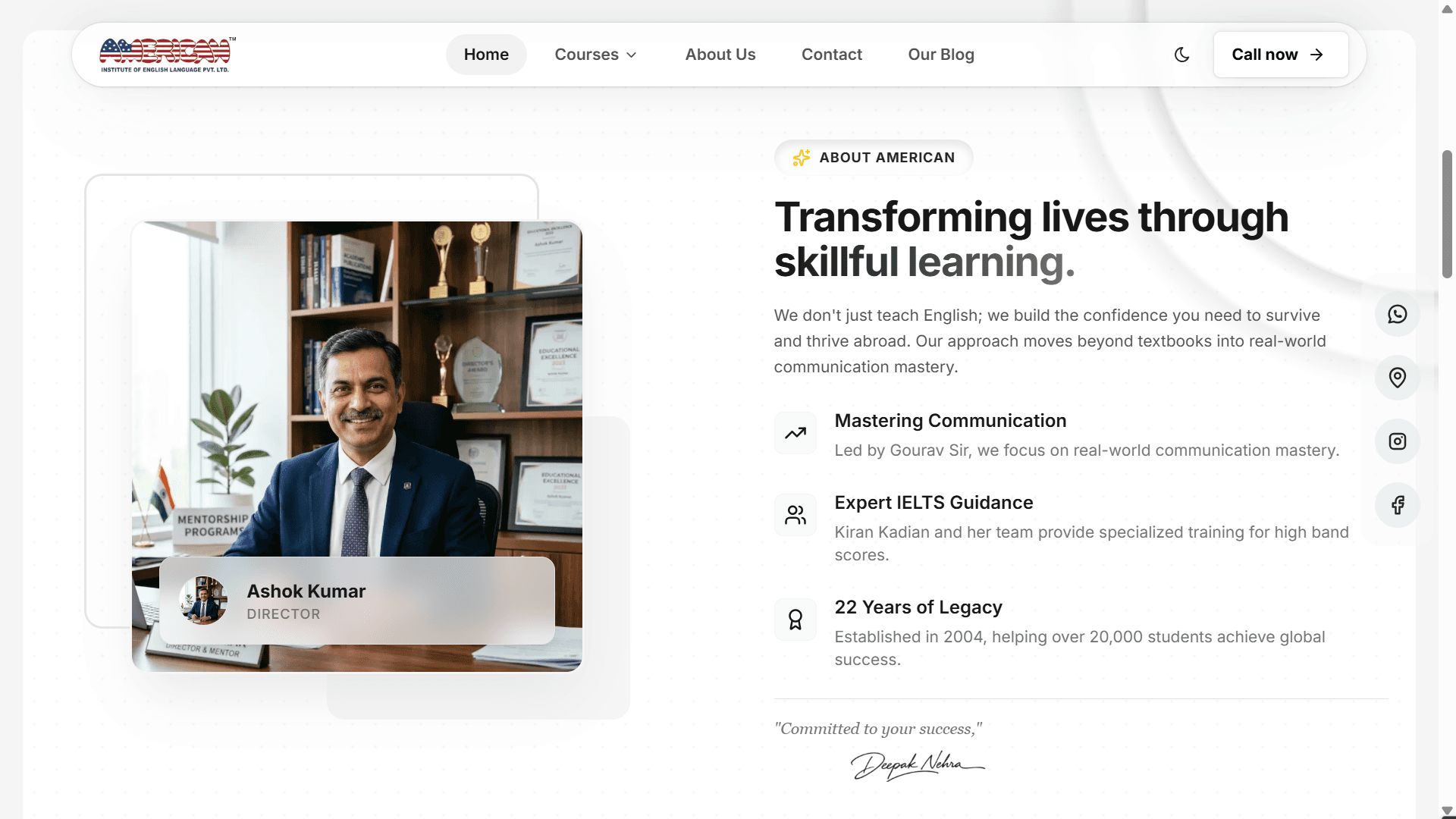Click the 22 Years of Legacy award icon
Screen dimensions: 1456x819
point(795,620)
